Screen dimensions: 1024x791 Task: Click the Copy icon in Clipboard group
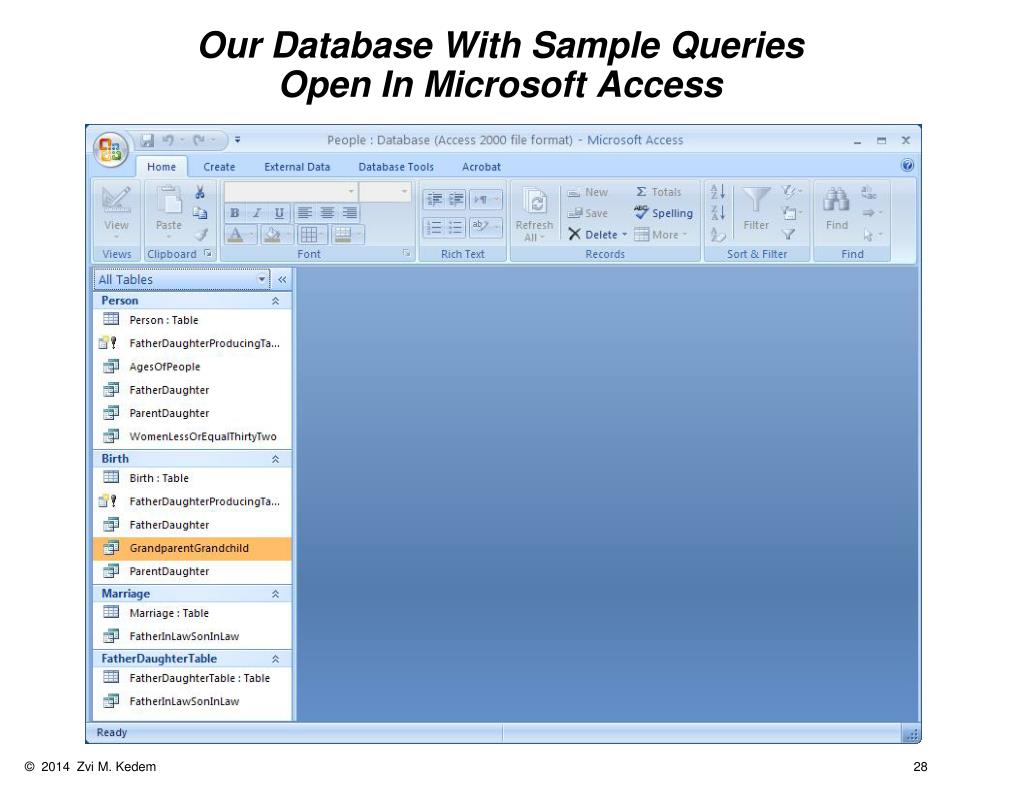200,213
